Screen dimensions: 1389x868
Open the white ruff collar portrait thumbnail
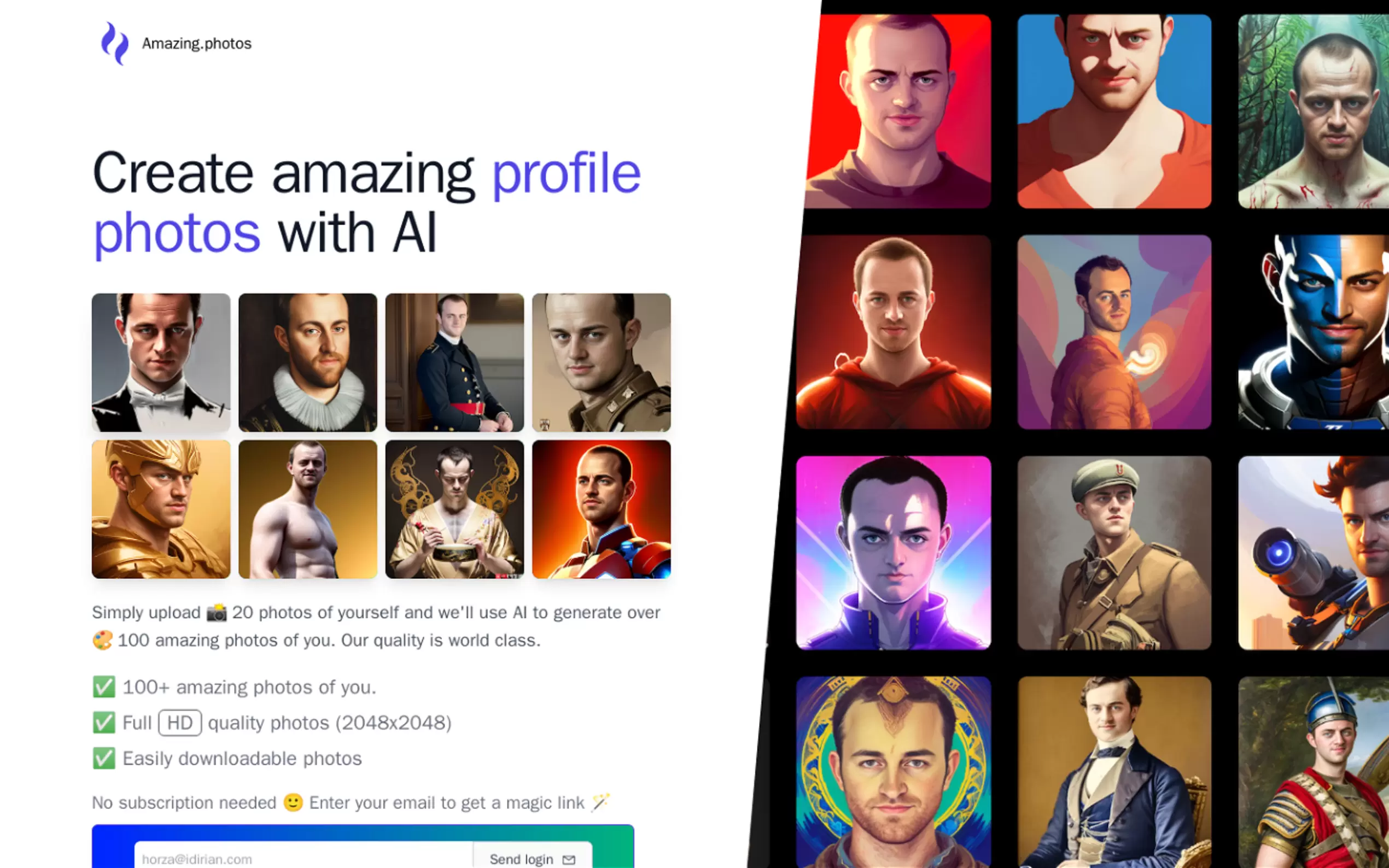pyautogui.click(x=308, y=362)
